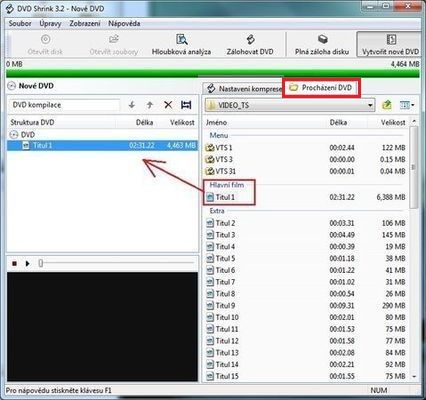Select the Vytvořit nové DVD mode
426x400 pixels.
click(390, 45)
